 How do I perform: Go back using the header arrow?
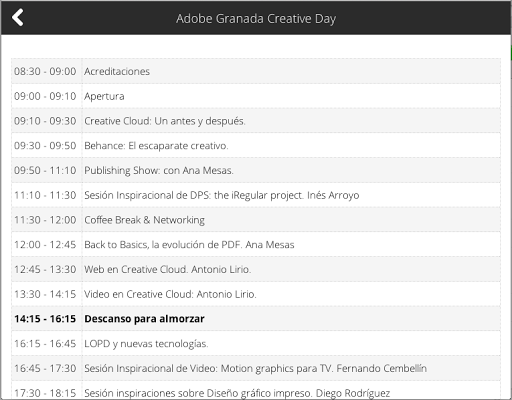pyautogui.click(x=17, y=18)
